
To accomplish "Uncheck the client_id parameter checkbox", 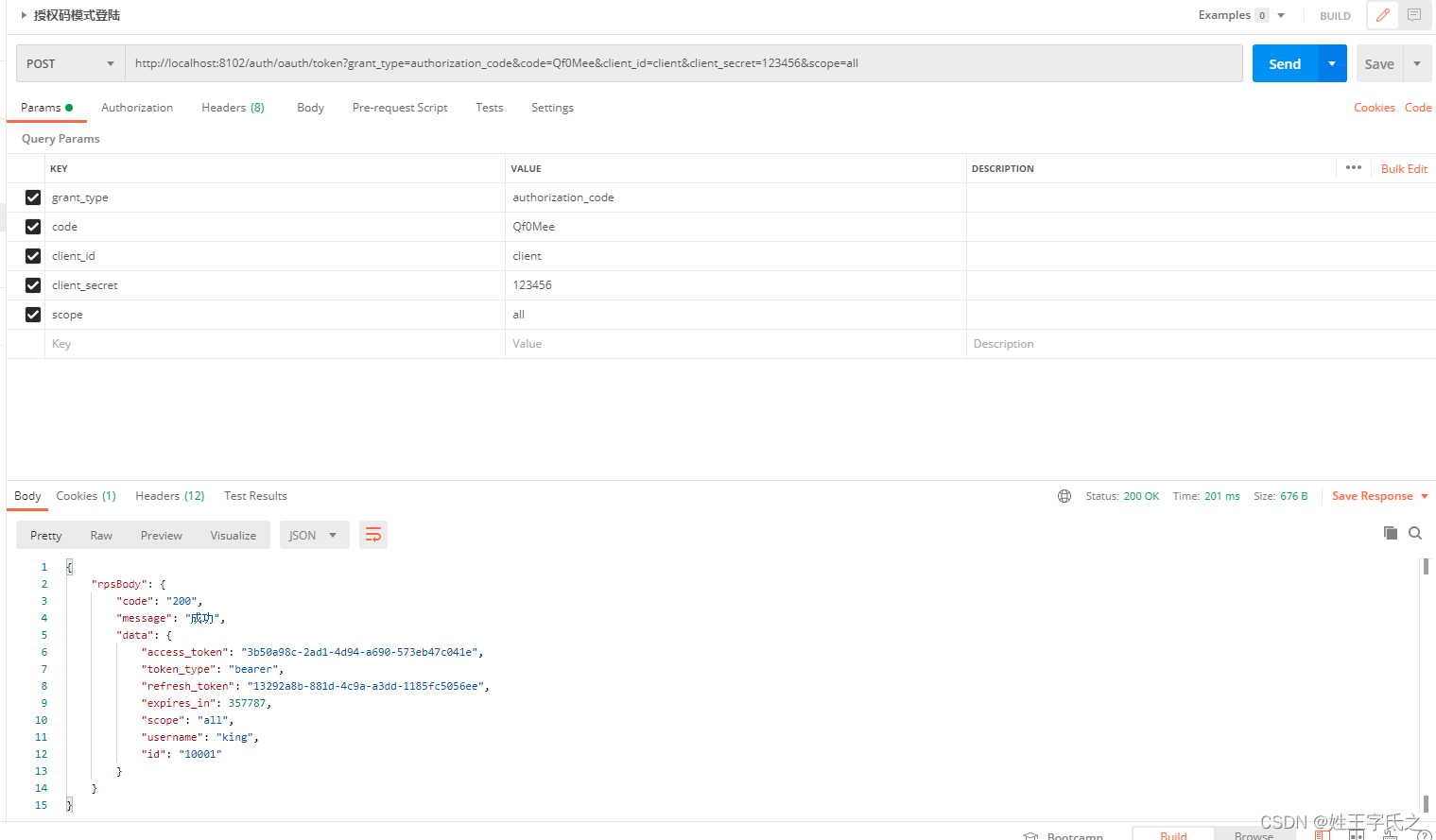I will 33,256.
